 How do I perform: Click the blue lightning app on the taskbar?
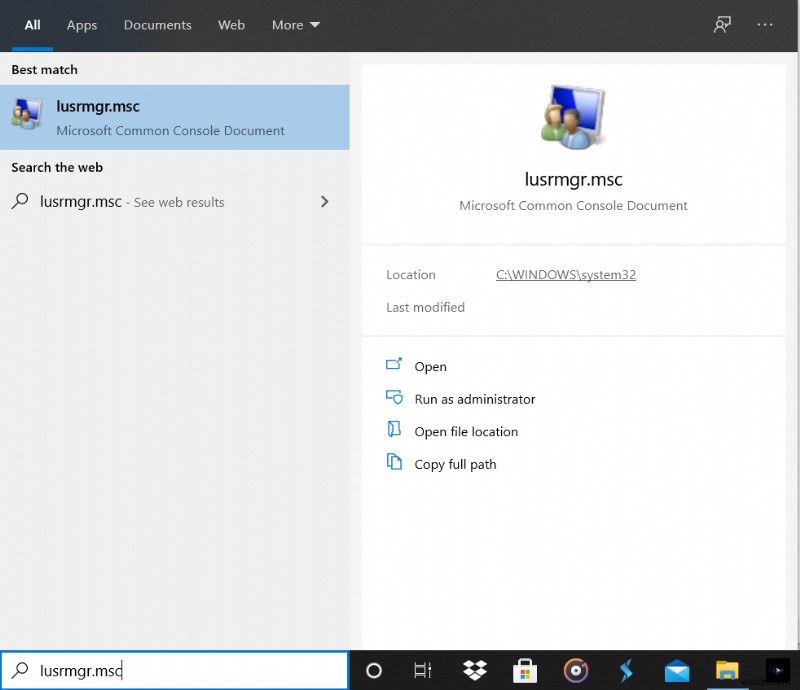[626, 670]
